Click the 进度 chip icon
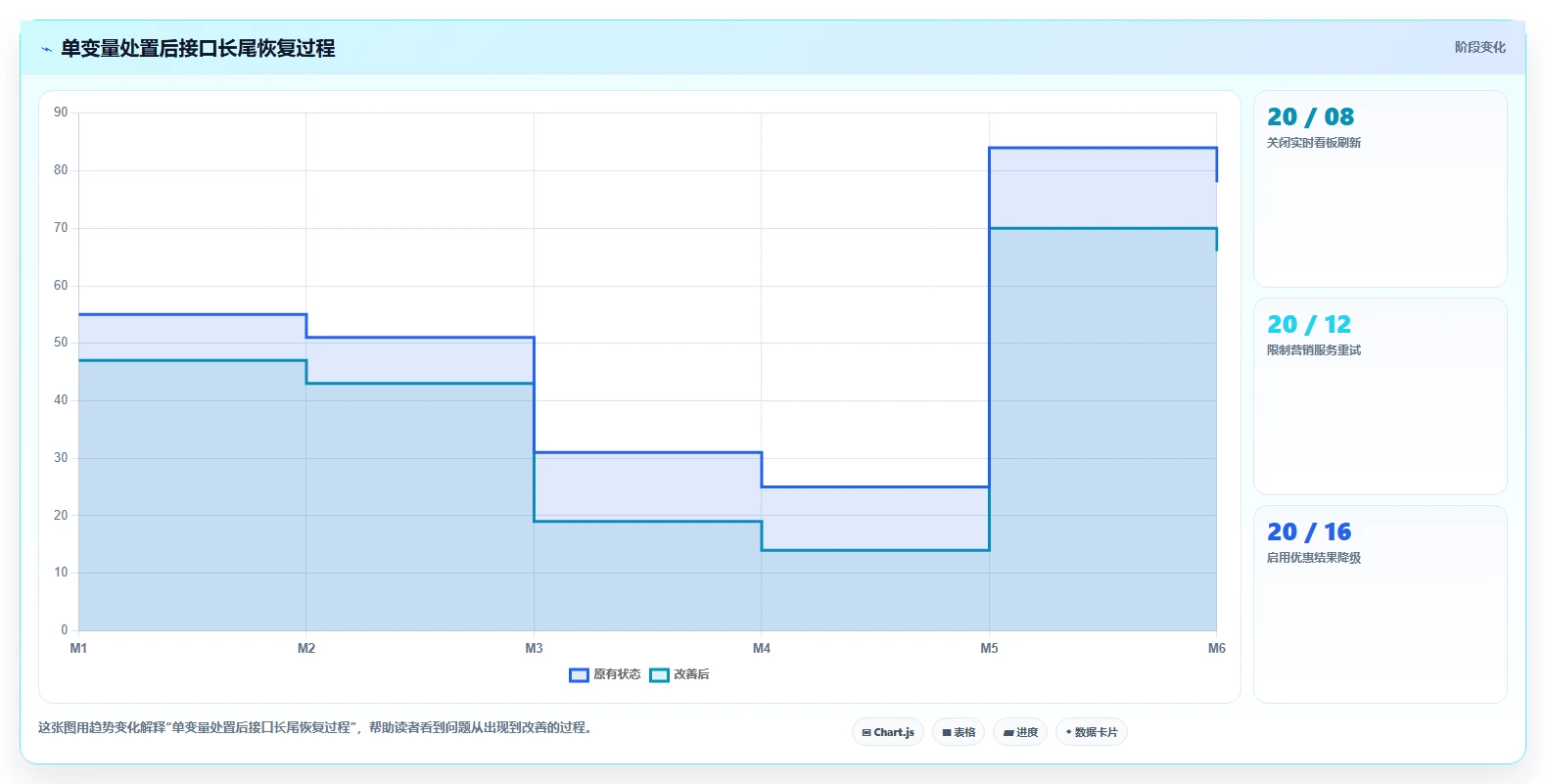The height and width of the screenshot is (784, 1546). pyautogui.click(x=1008, y=732)
